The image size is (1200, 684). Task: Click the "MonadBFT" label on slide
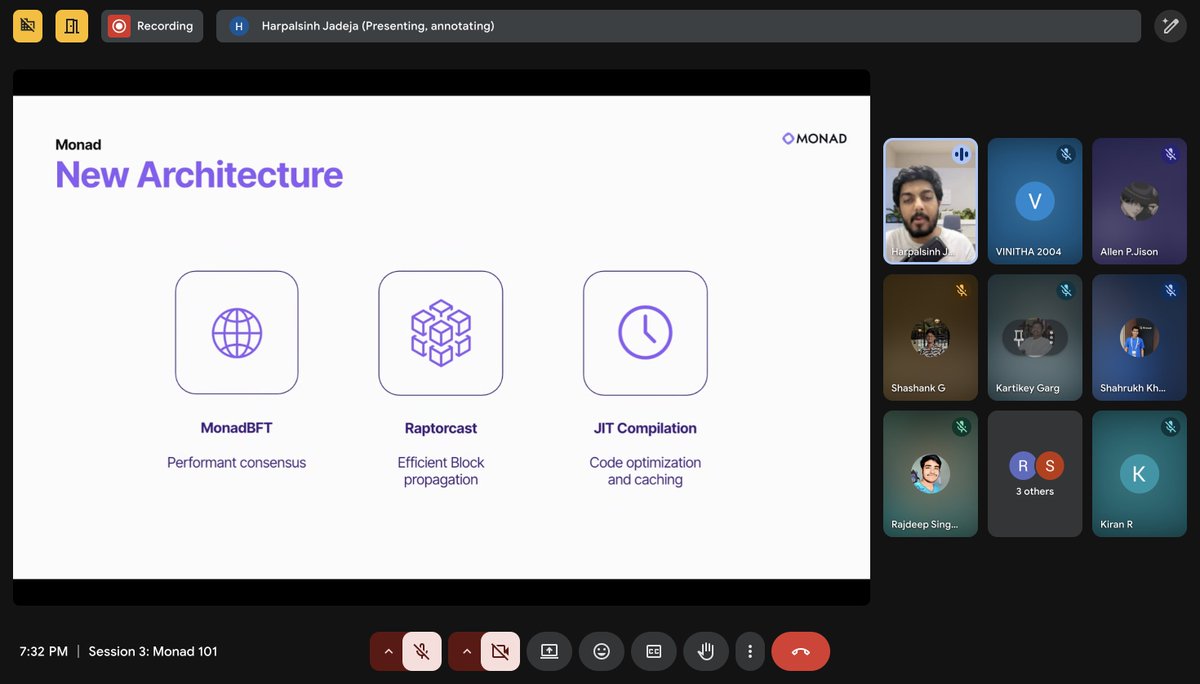click(x=237, y=428)
